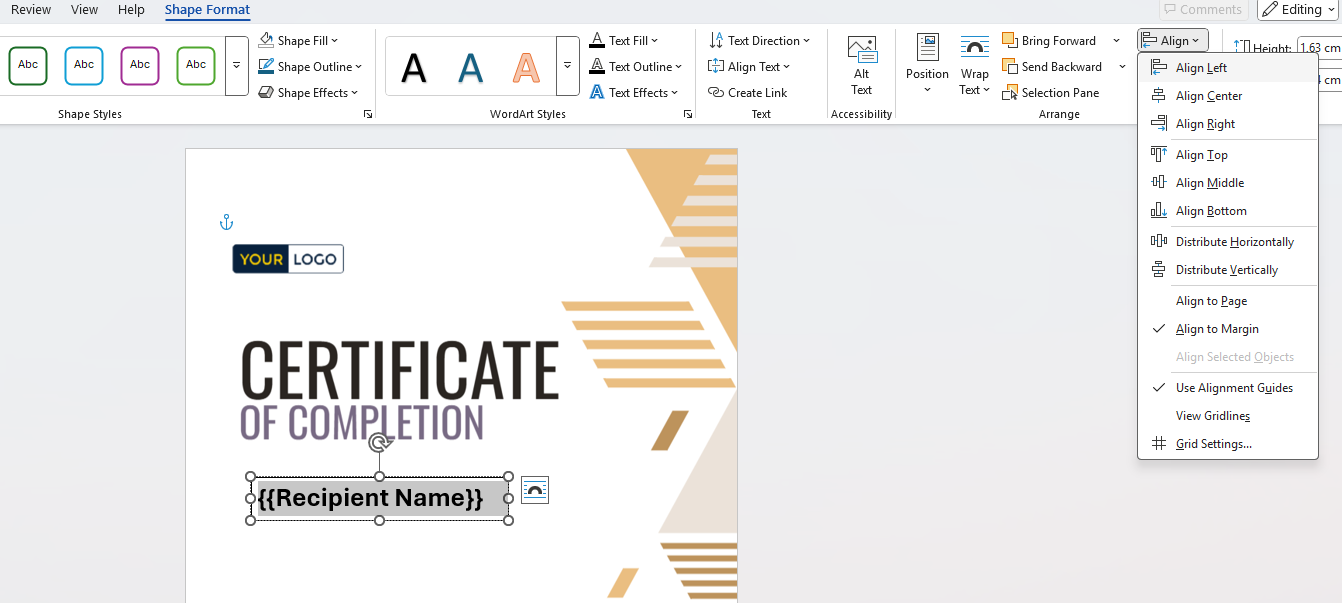Open the Text Direction dropdown
The width and height of the screenshot is (1342, 603).
point(759,41)
